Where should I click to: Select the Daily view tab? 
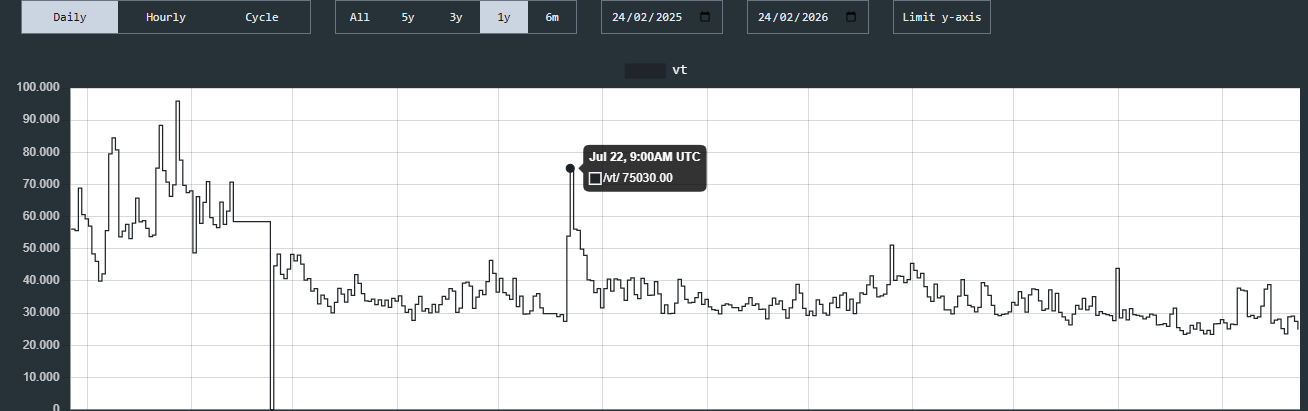pyautogui.click(x=70, y=17)
